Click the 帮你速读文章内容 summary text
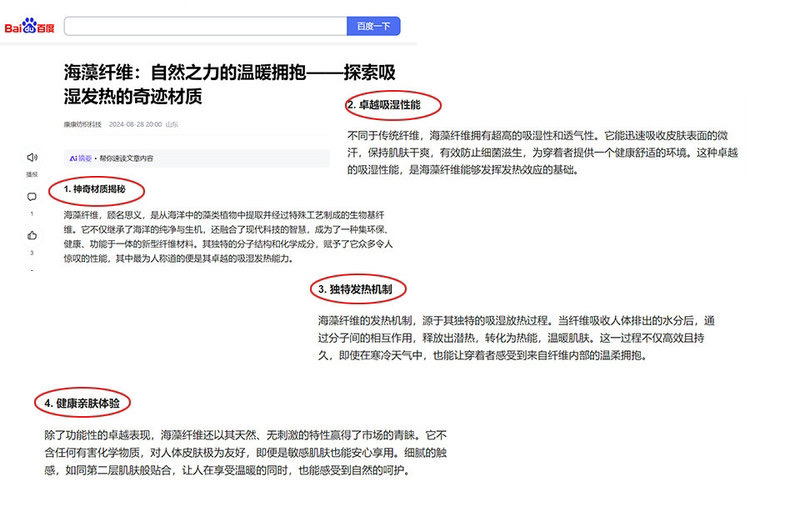790x527 pixels. point(125,158)
